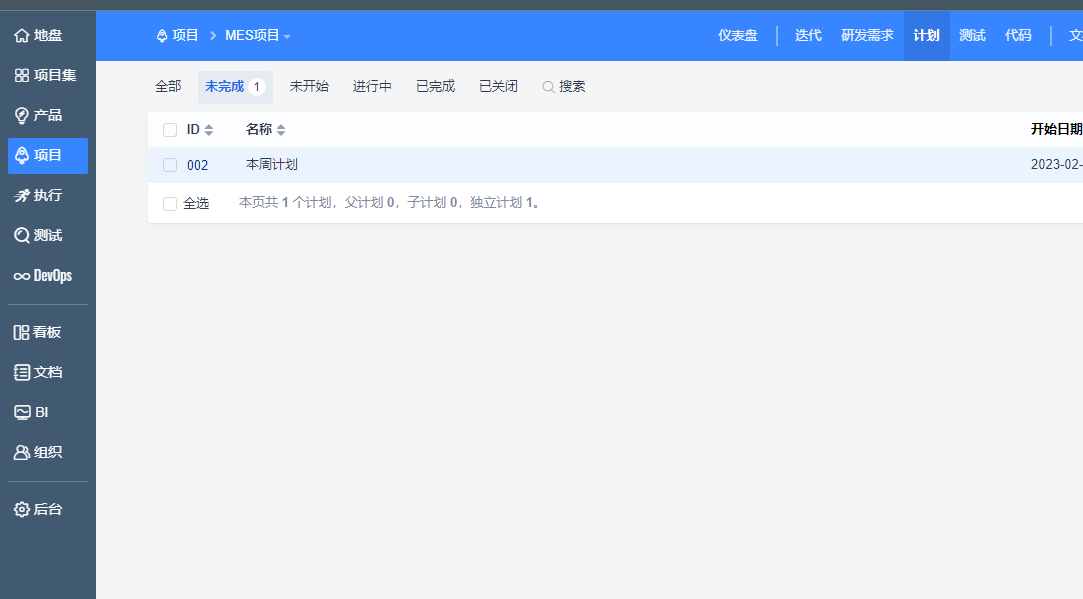Expand the MES项目 project dropdown
The image size is (1083, 599).
[x=258, y=35]
